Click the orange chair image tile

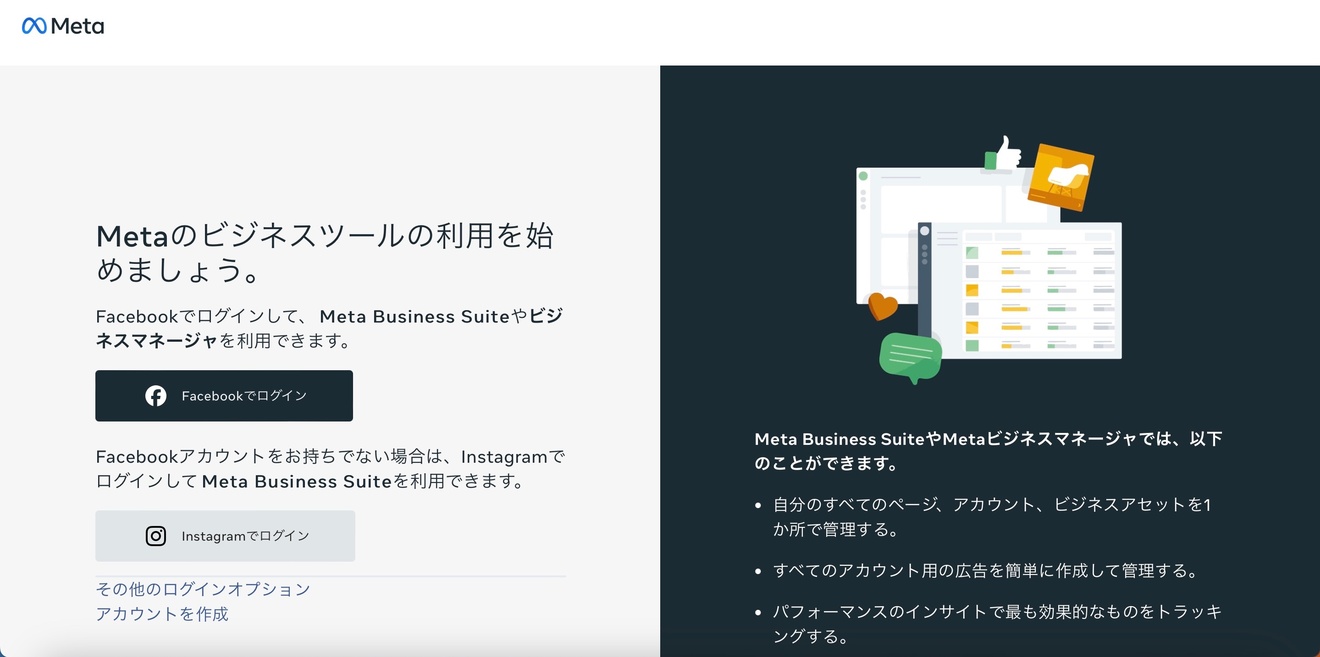[1060, 178]
